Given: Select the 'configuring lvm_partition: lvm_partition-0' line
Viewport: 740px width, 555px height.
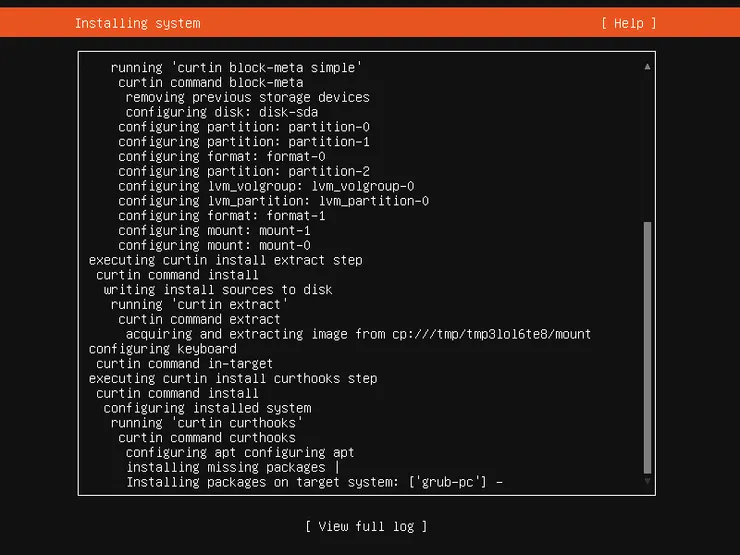Looking at the screenshot, I should (x=273, y=201).
